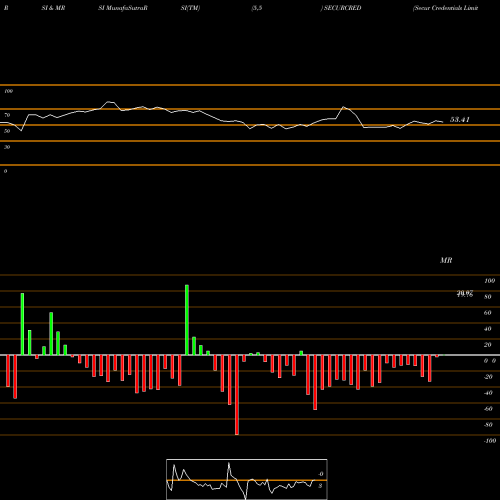Click the MR axis label 40

click(x=488, y=329)
